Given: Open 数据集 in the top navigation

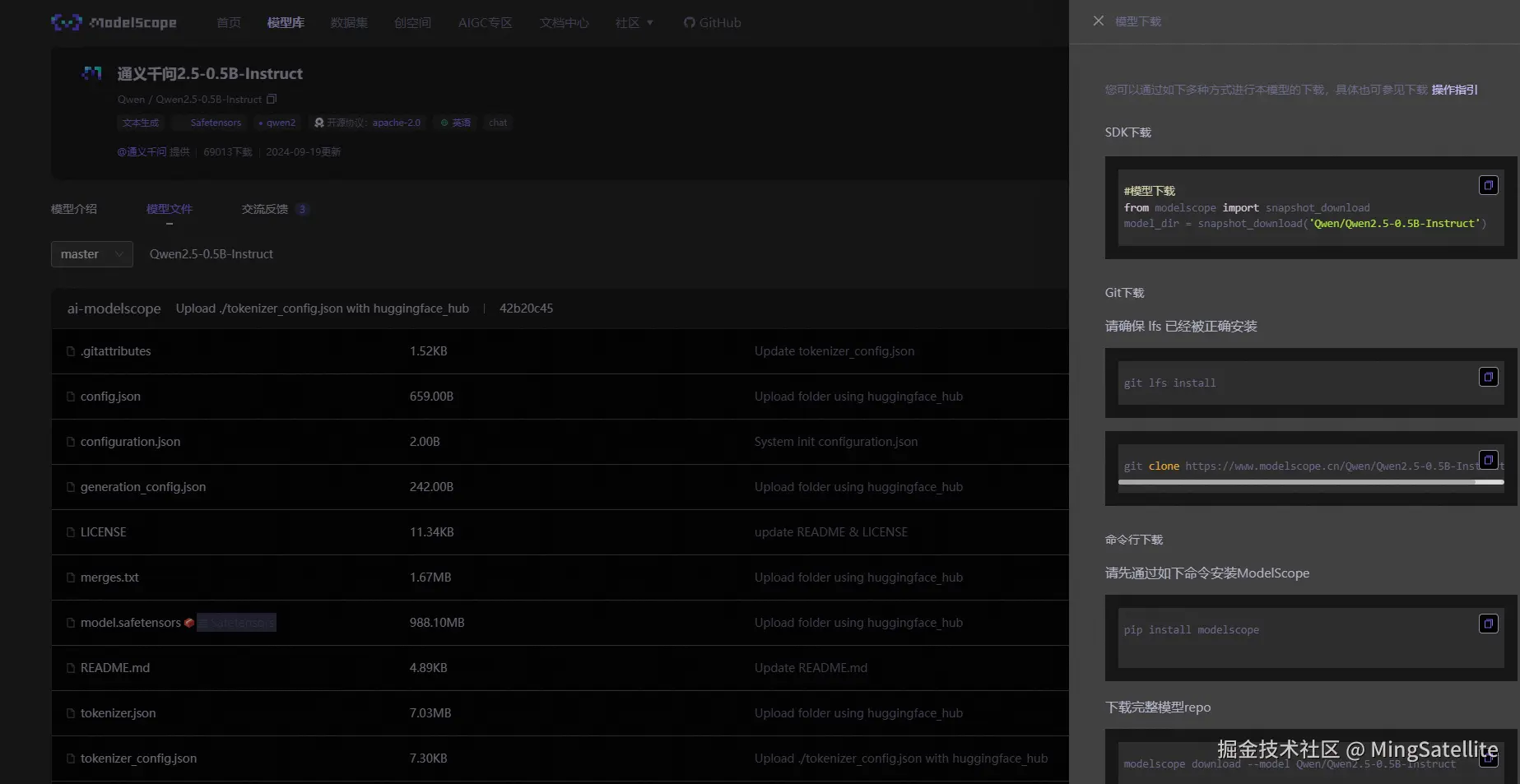Looking at the screenshot, I should tap(349, 23).
